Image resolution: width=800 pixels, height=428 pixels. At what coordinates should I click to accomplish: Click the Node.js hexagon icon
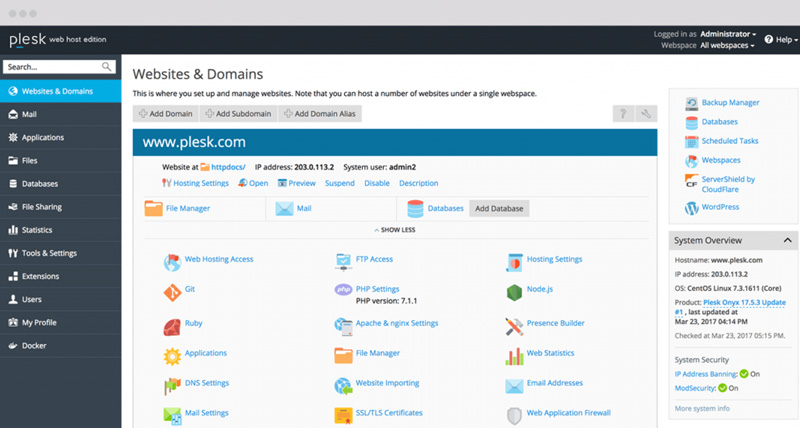tap(514, 293)
